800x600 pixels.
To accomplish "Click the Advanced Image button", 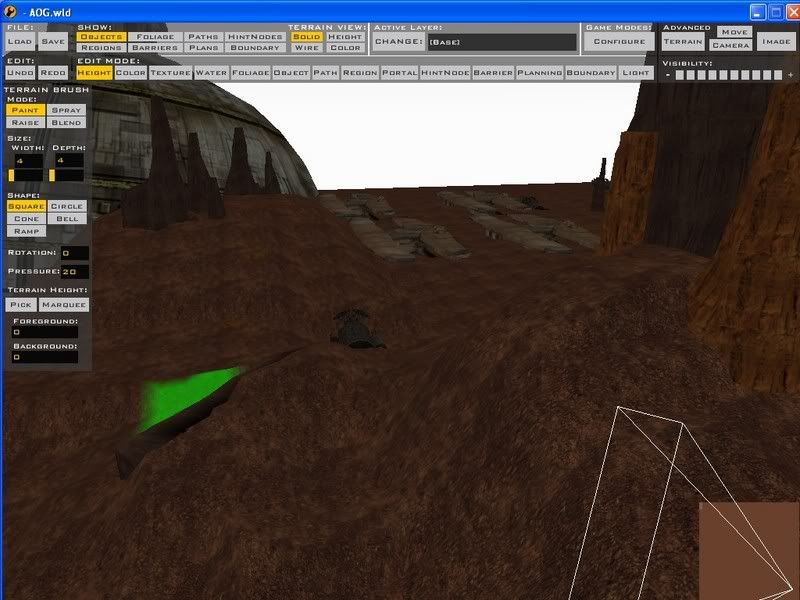I will (776, 42).
